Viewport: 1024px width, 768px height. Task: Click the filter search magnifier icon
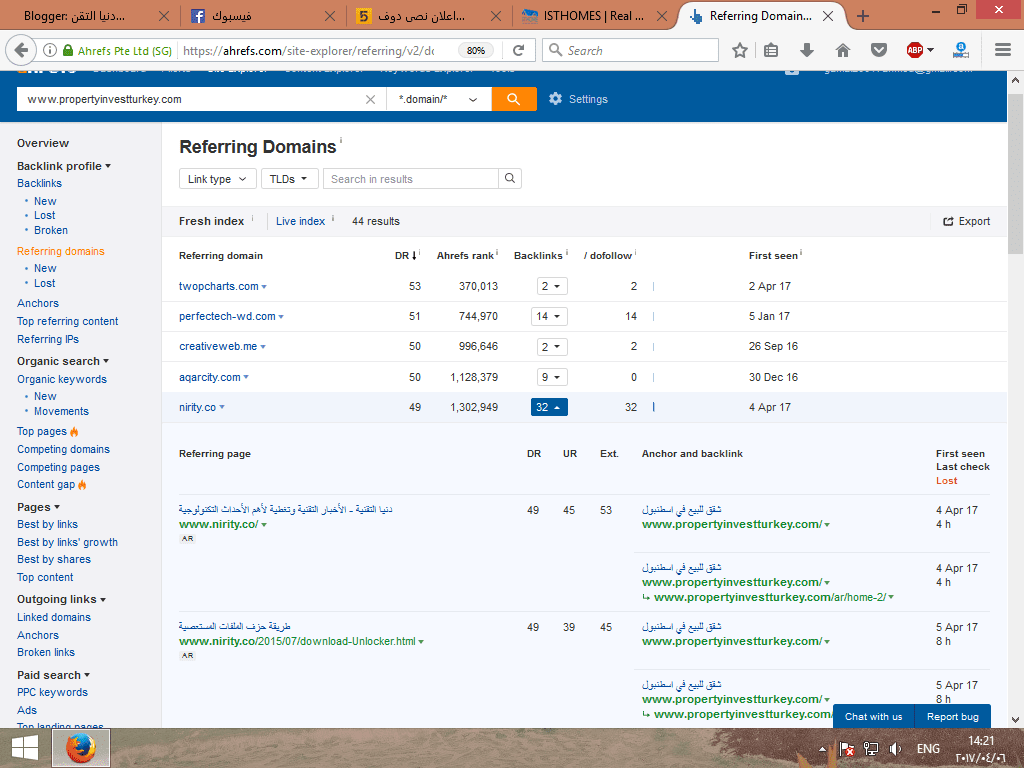click(x=510, y=179)
